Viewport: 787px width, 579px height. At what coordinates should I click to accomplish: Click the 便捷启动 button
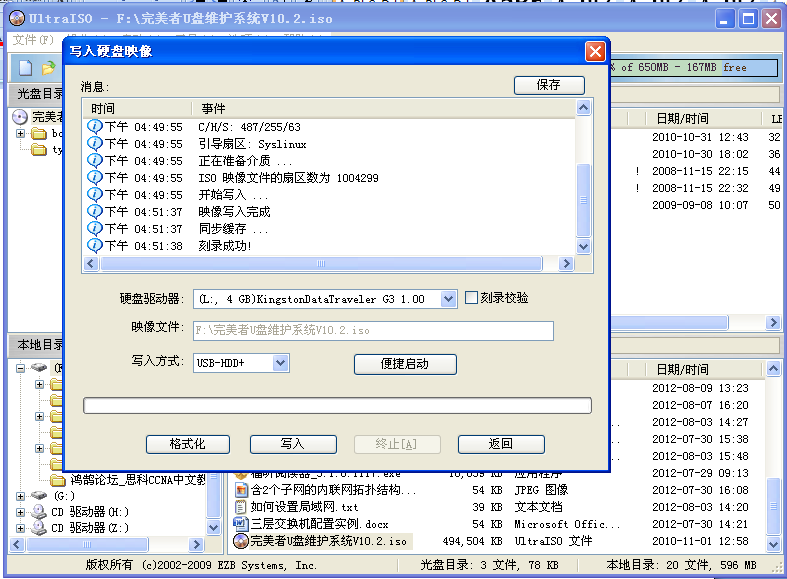click(x=405, y=364)
